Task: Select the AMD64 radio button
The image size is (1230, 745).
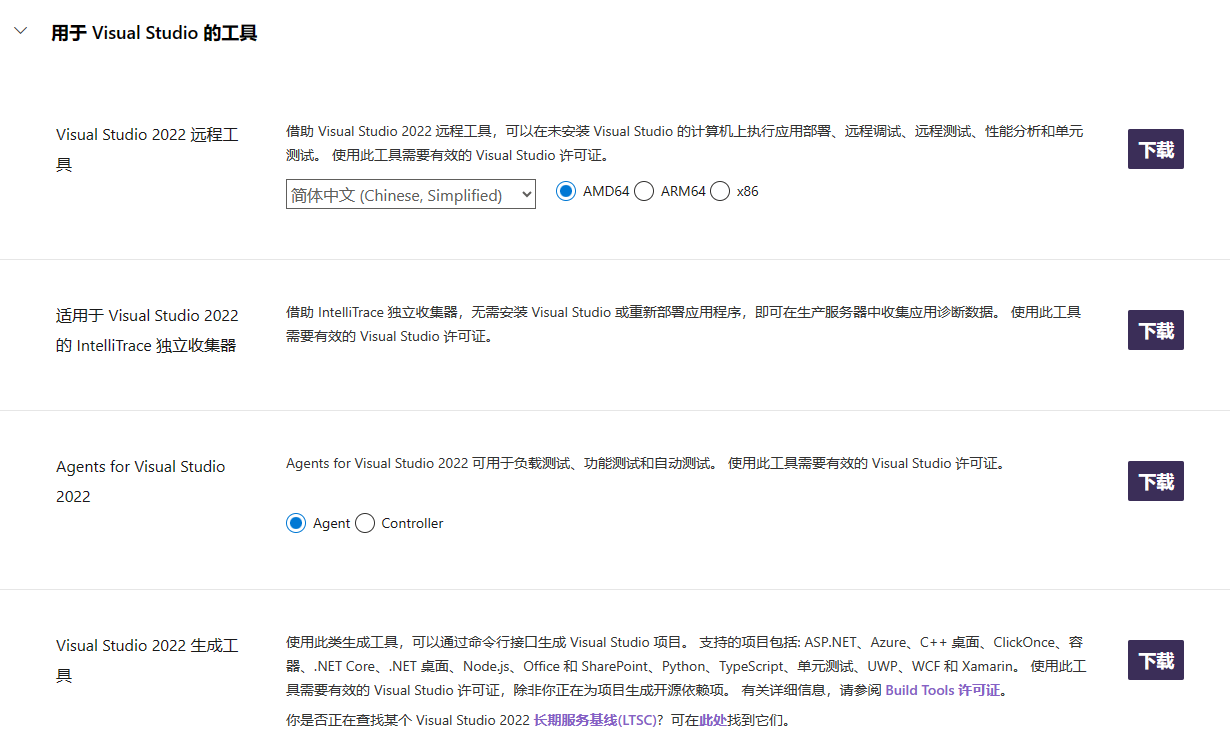Action: pos(566,191)
